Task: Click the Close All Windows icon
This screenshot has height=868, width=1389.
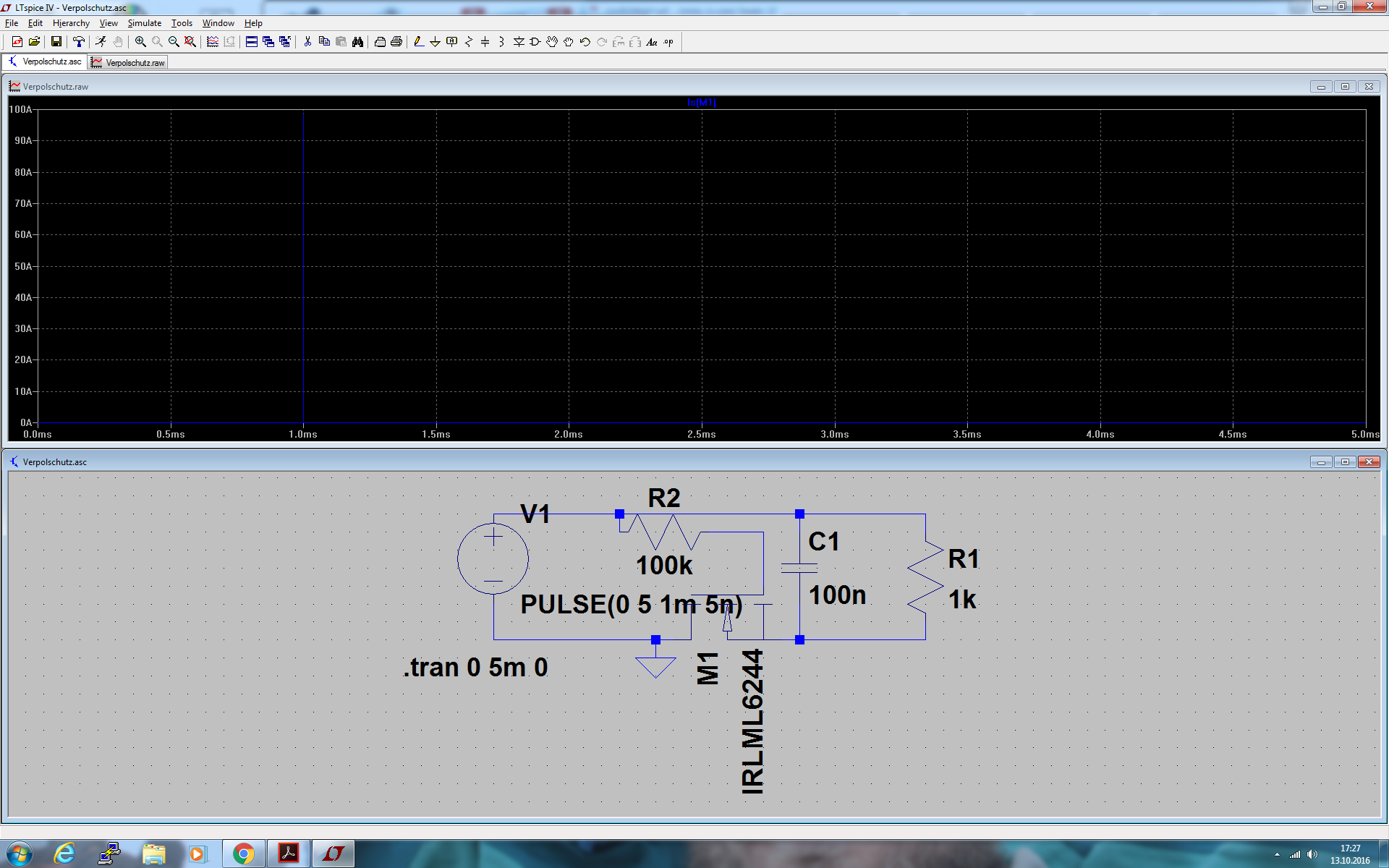Action: [x=285, y=42]
